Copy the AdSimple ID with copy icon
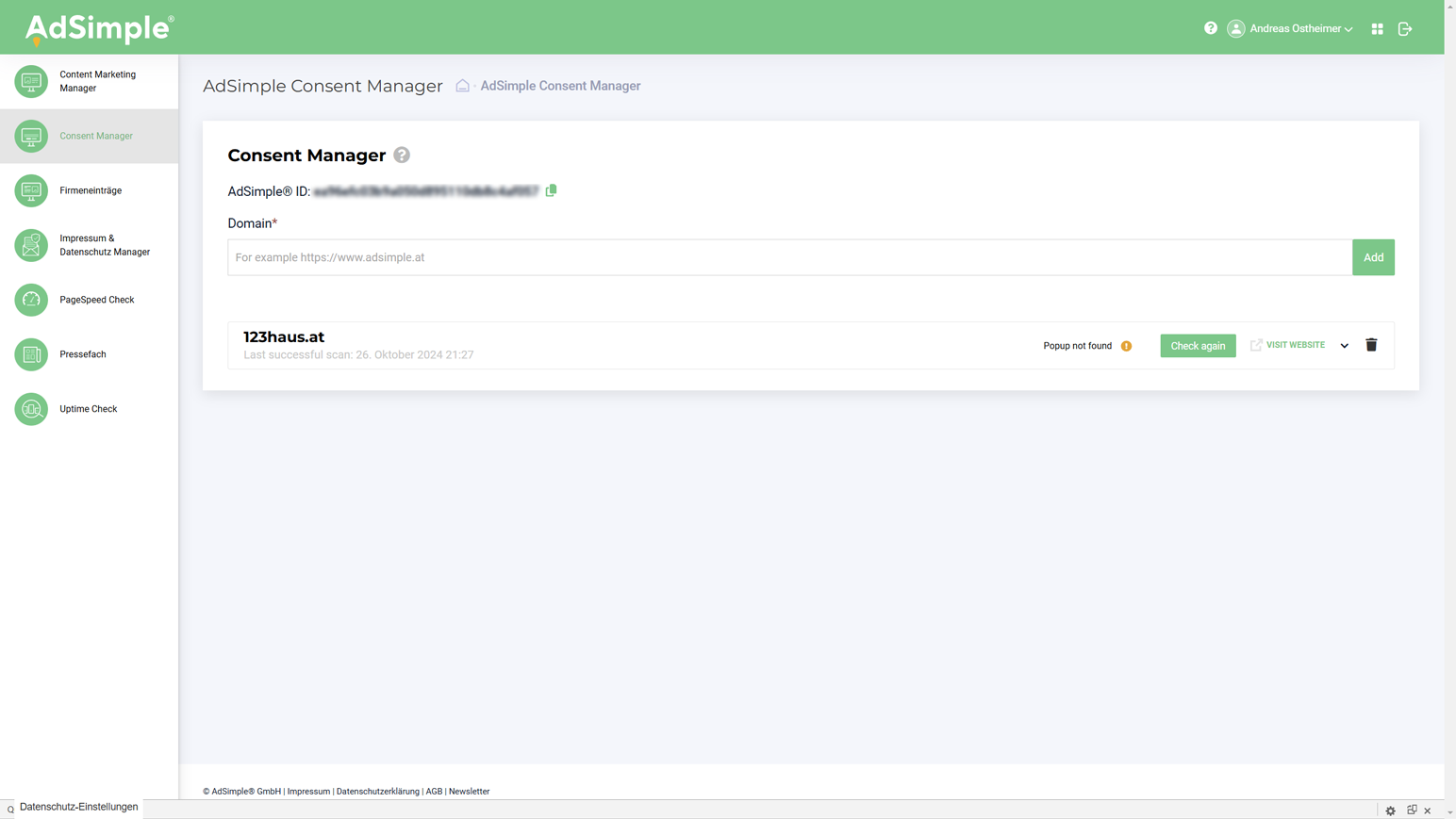Image resolution: width=1456 pixels, height=819 pixels. (552, 190)
